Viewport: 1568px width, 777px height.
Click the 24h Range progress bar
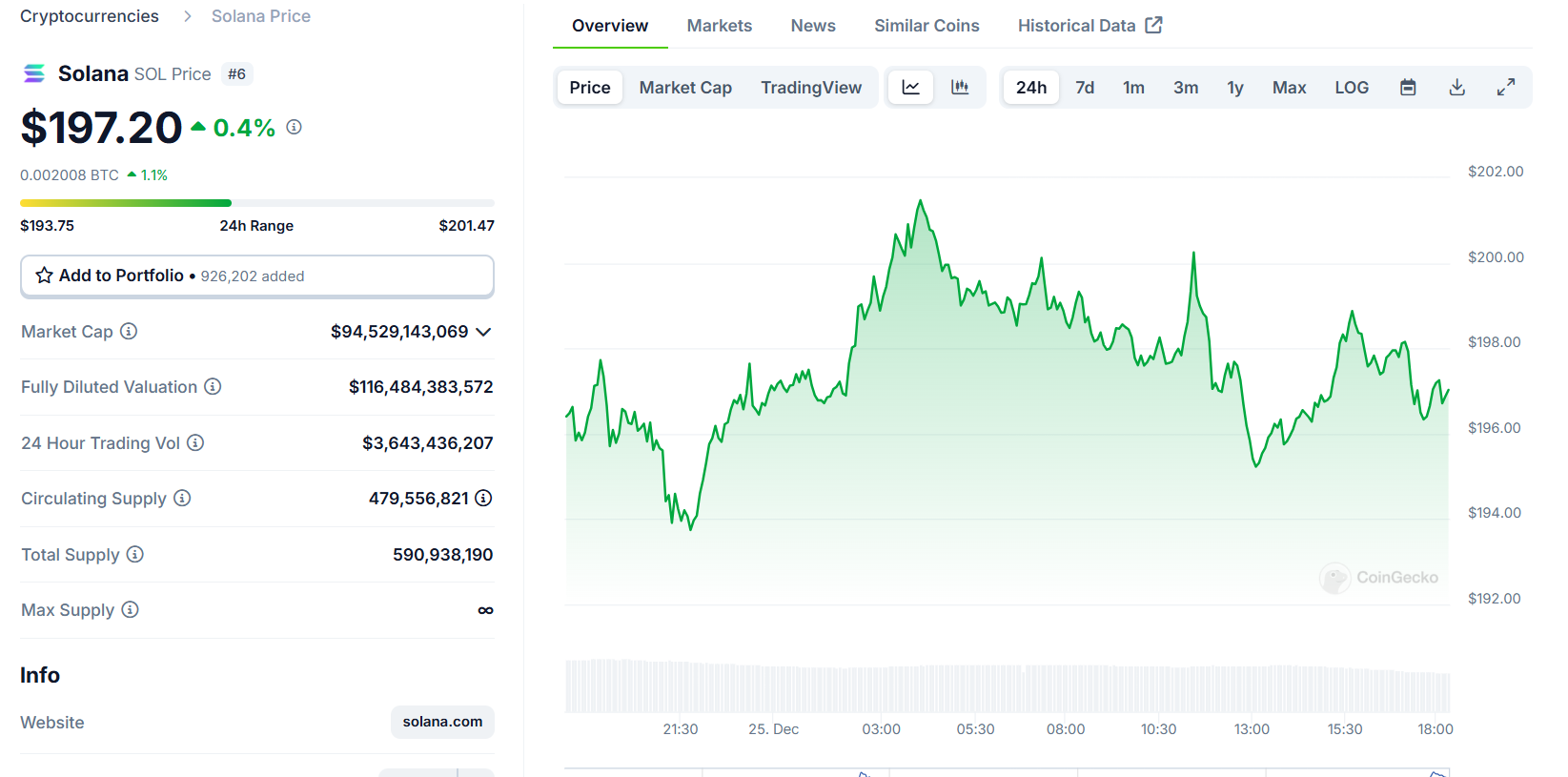tap(257, 203)
